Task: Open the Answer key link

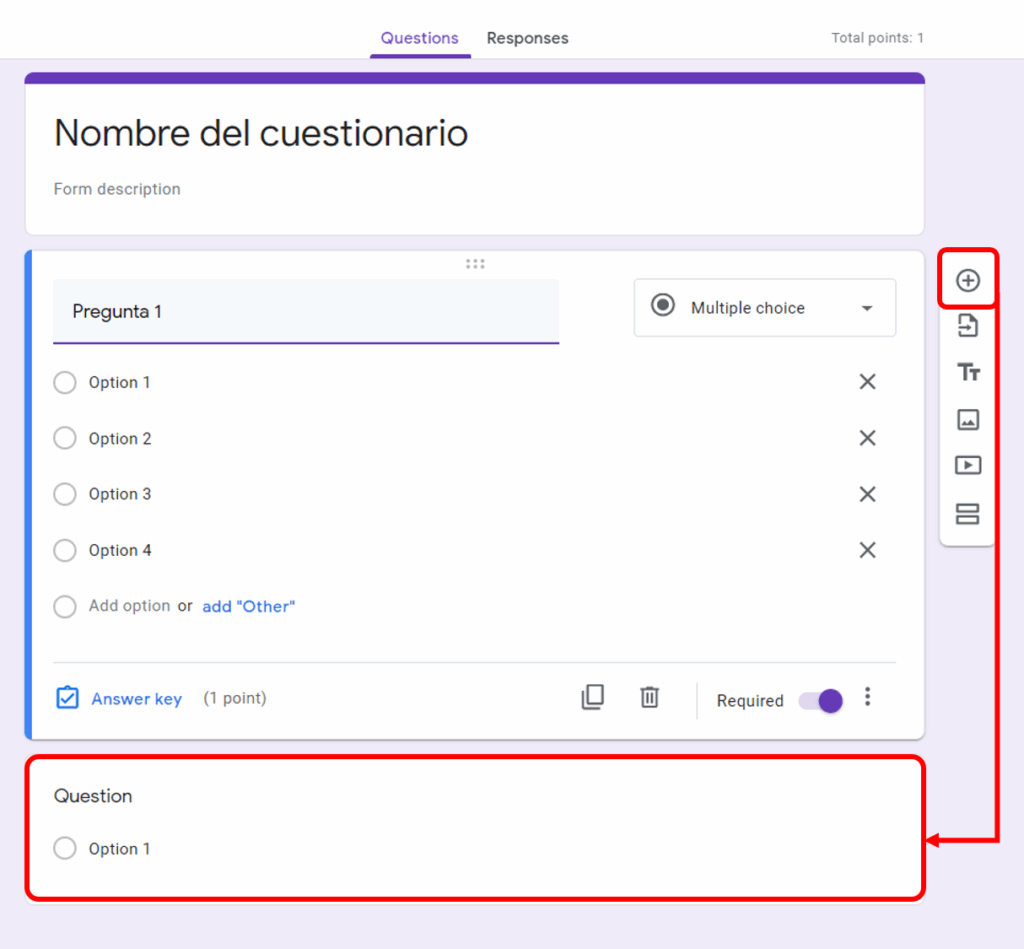Action: click(x=136, y=699)
